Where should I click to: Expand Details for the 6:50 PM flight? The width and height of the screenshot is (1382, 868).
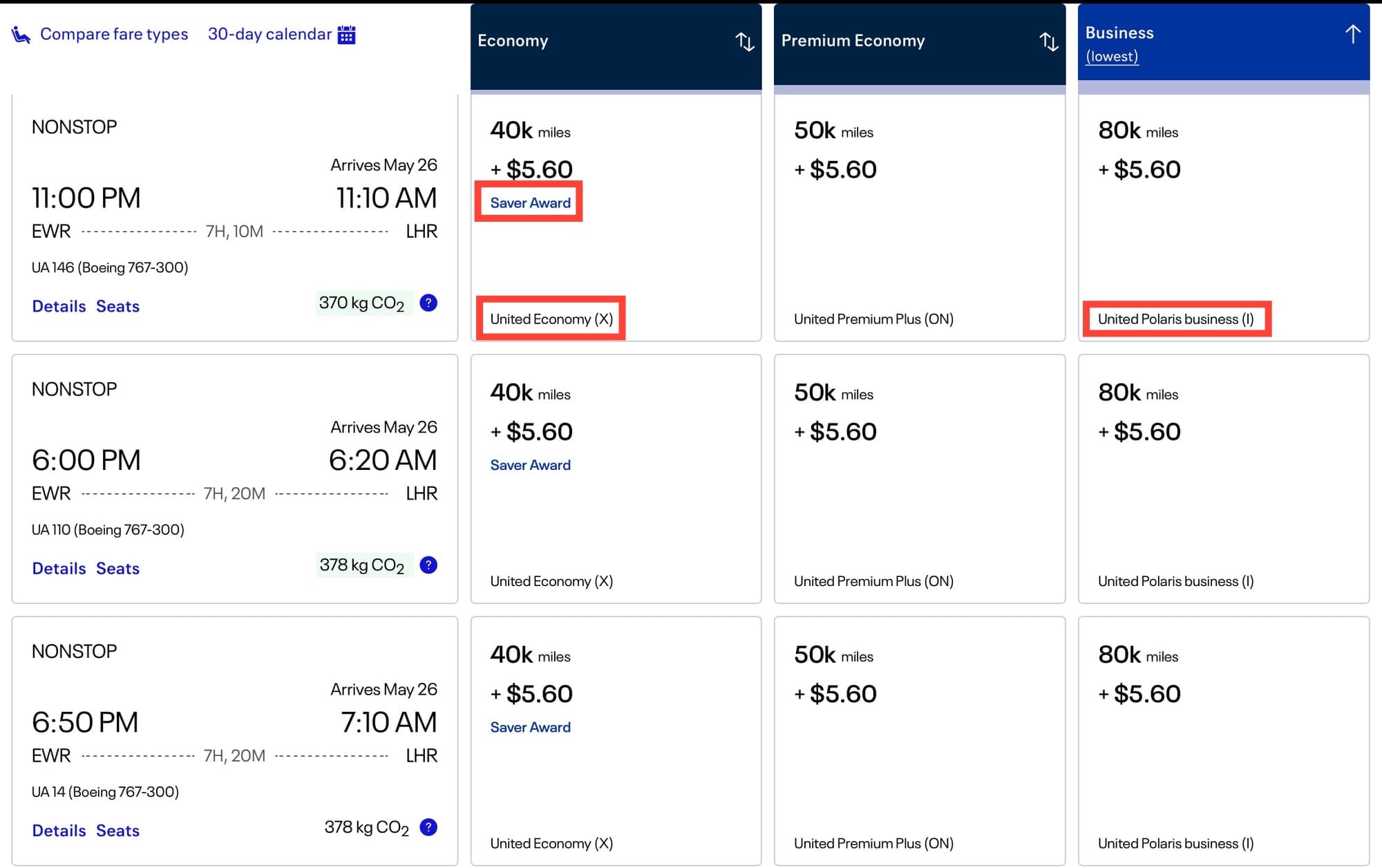coord(59,830)
